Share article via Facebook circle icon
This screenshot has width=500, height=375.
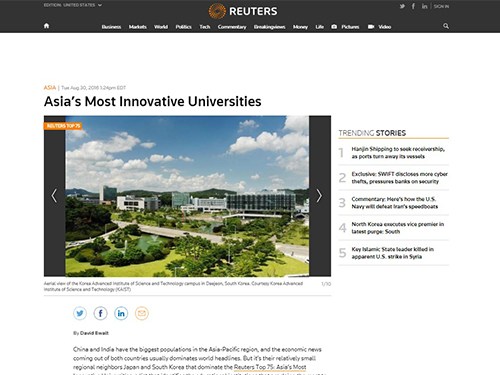(x=100, y=313)
